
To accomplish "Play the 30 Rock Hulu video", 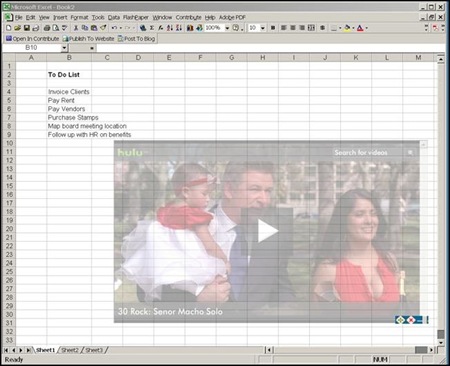I will click(267, 231).
